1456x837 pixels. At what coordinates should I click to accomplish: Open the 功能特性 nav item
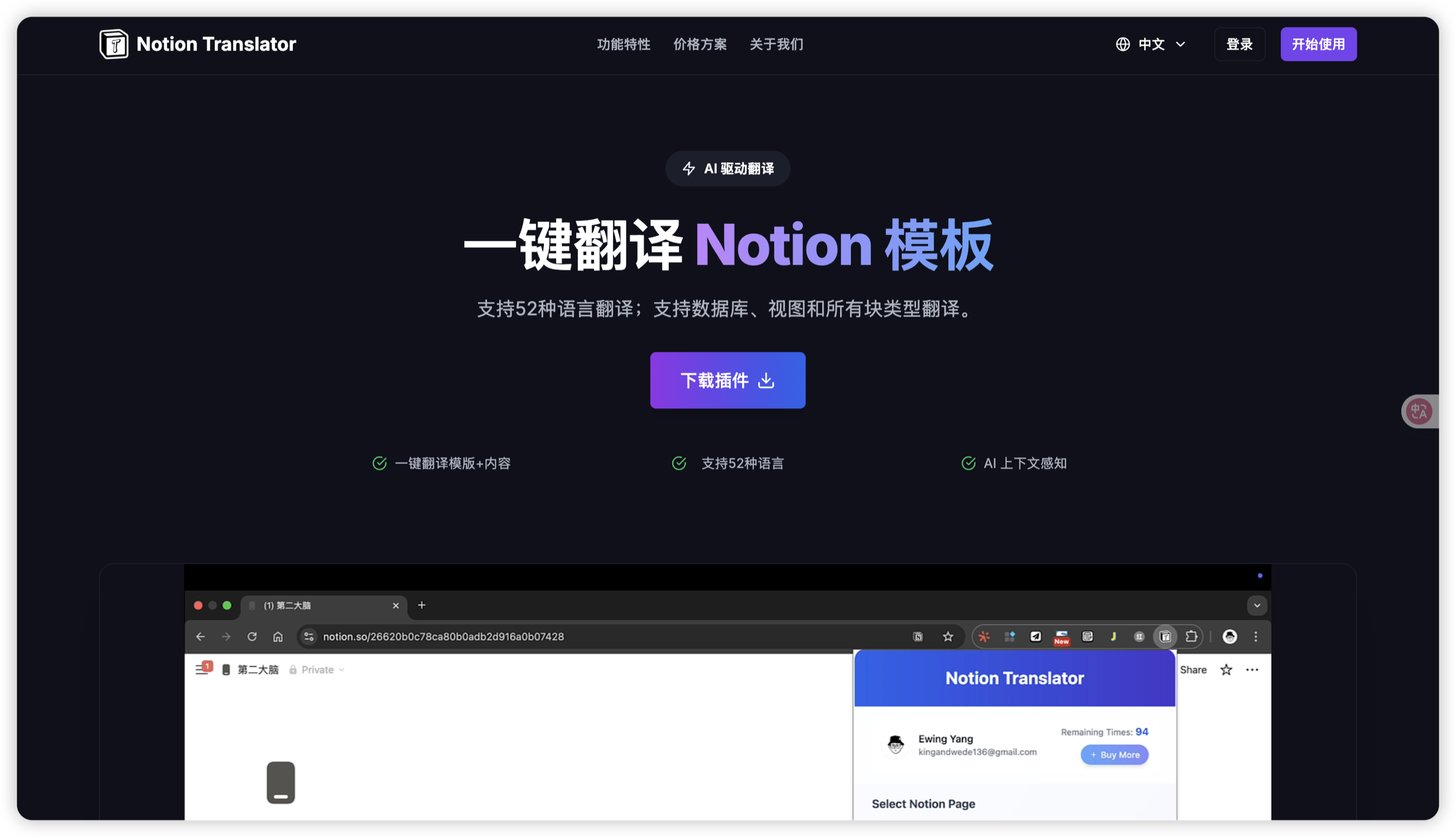[x=624, y=44]
